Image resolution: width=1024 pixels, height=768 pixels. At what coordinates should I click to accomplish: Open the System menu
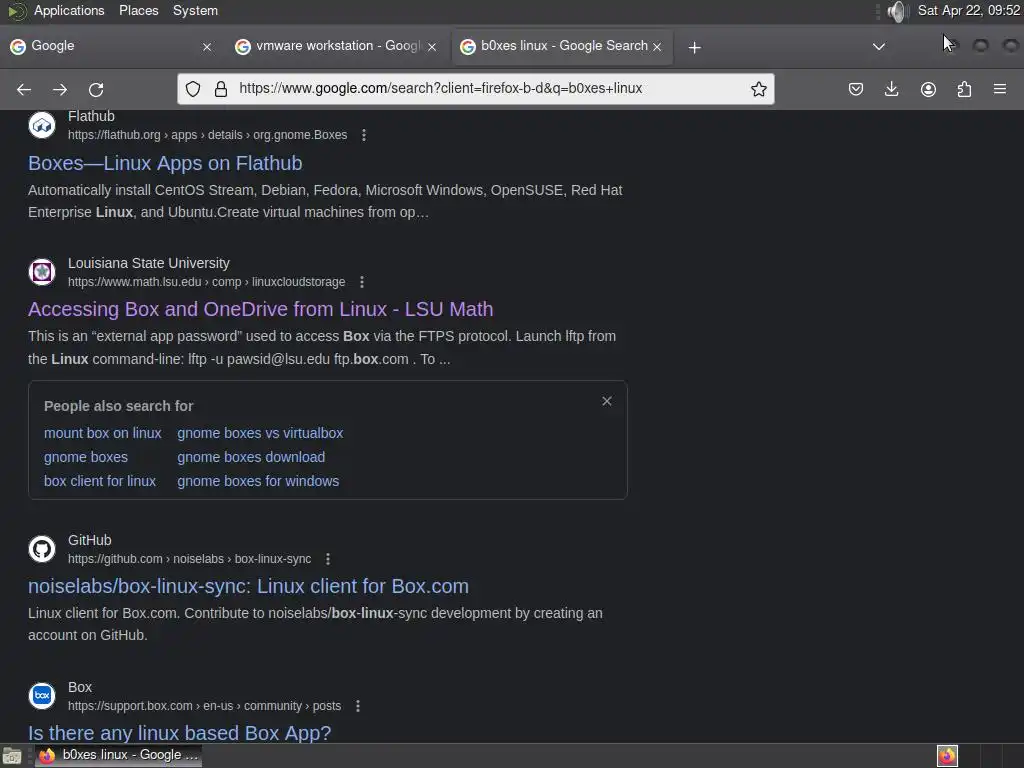195,10
